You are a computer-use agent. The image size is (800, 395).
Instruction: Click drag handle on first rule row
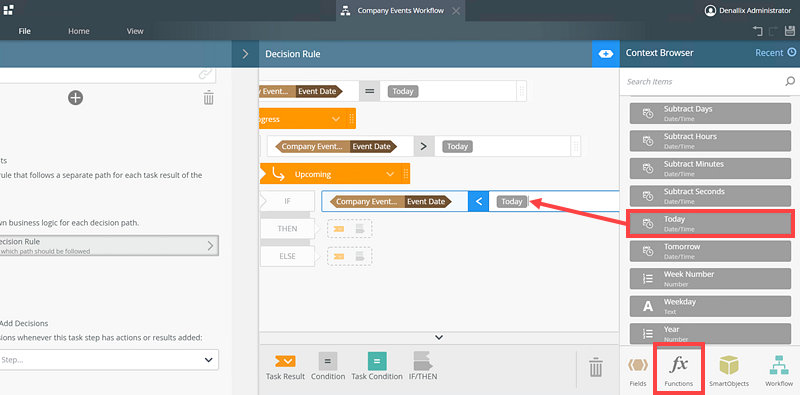[x=521, y=91]
